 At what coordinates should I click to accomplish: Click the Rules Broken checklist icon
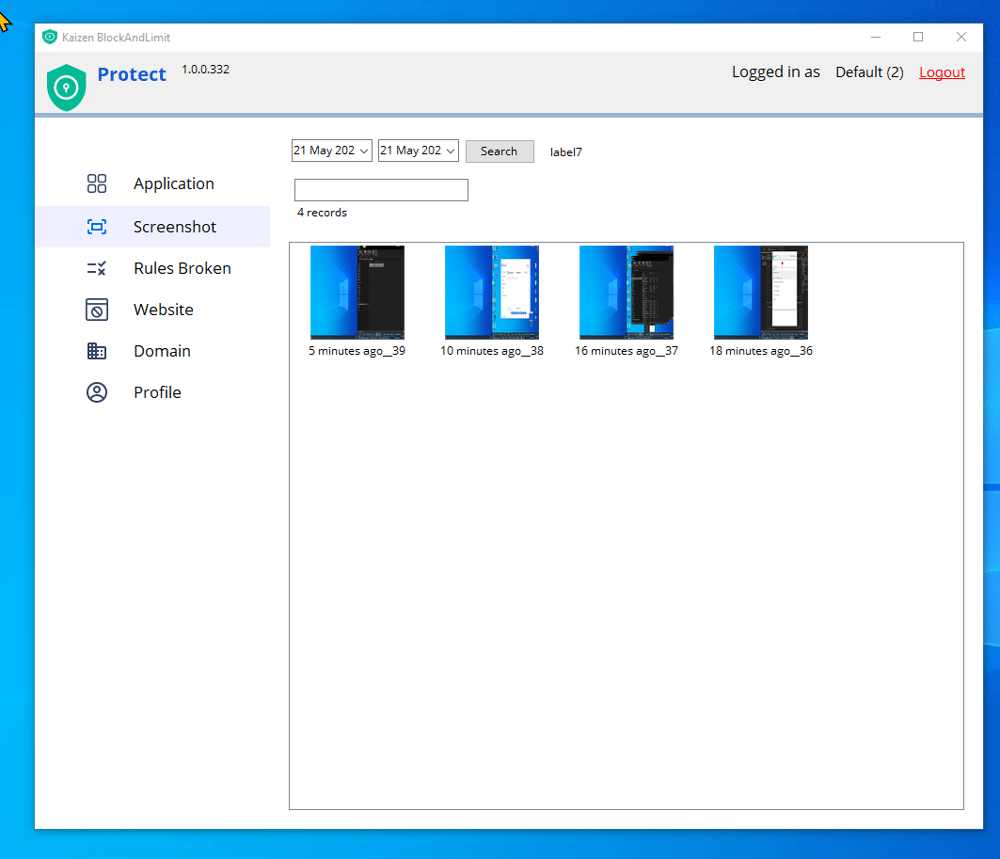coord(97,268)
